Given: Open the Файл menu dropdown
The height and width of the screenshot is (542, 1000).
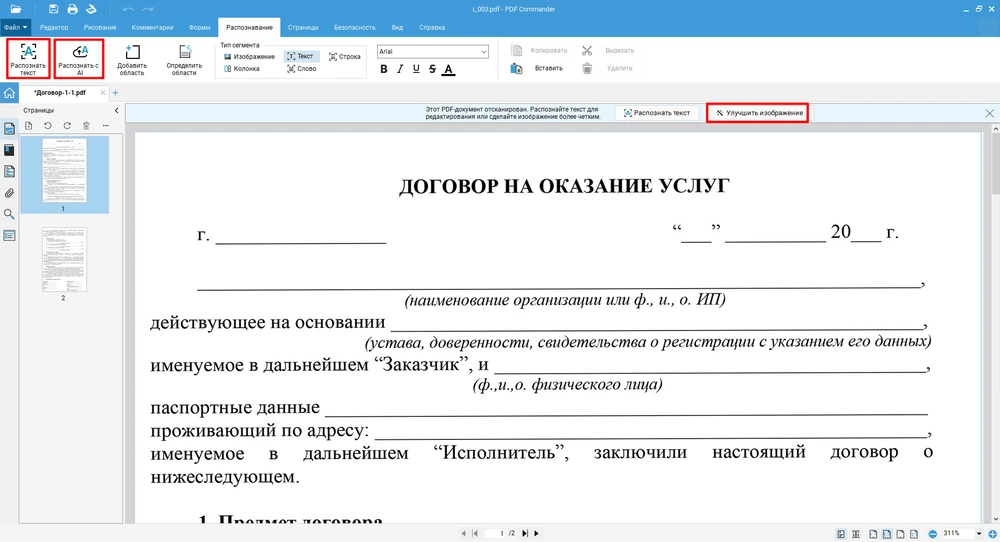Looking at the screenshot, I should click(x=16, y=27).
